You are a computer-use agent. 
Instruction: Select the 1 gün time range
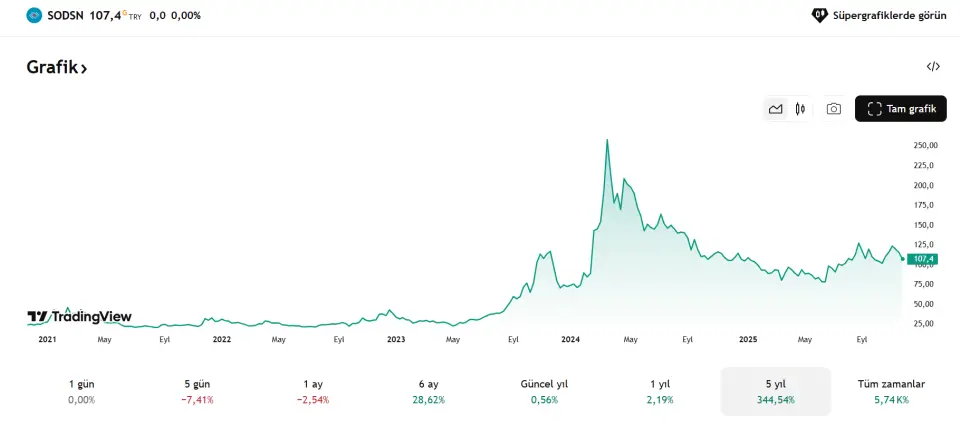click(x=82, y=391)
